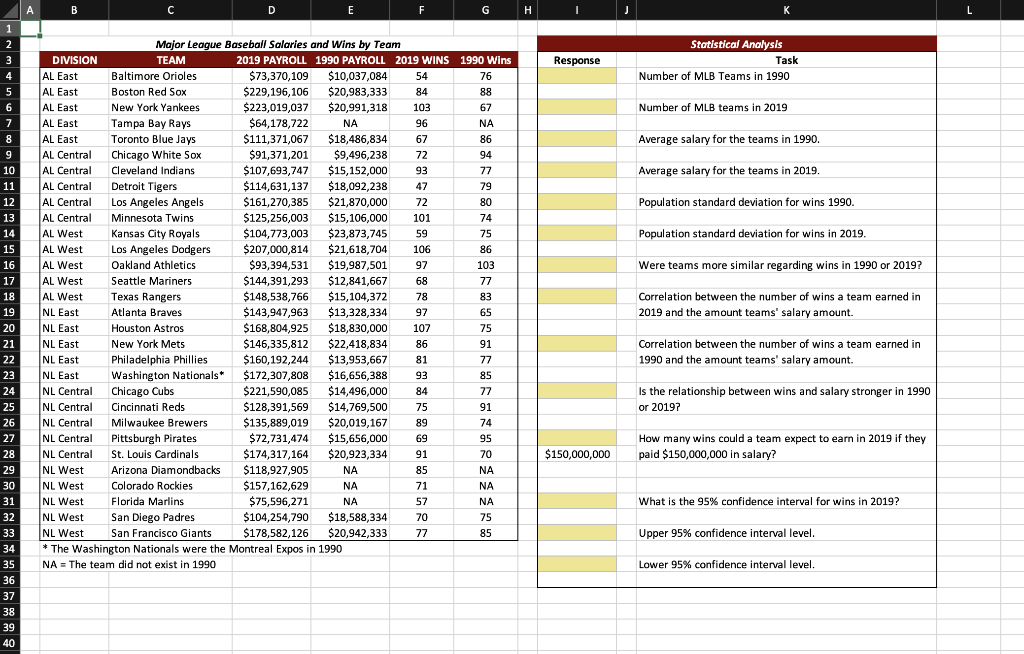
Task: Click response cell for MLB Teams in 1990
Action: (x=577, y=76)
